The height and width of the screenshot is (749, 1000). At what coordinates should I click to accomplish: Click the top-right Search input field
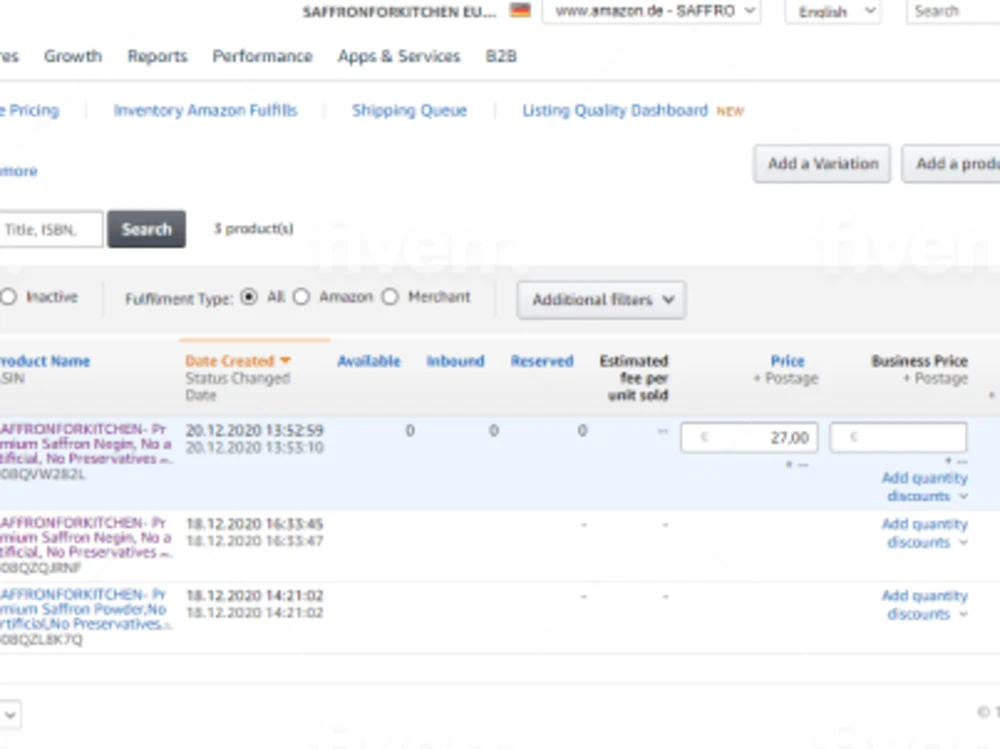[953, 11]
